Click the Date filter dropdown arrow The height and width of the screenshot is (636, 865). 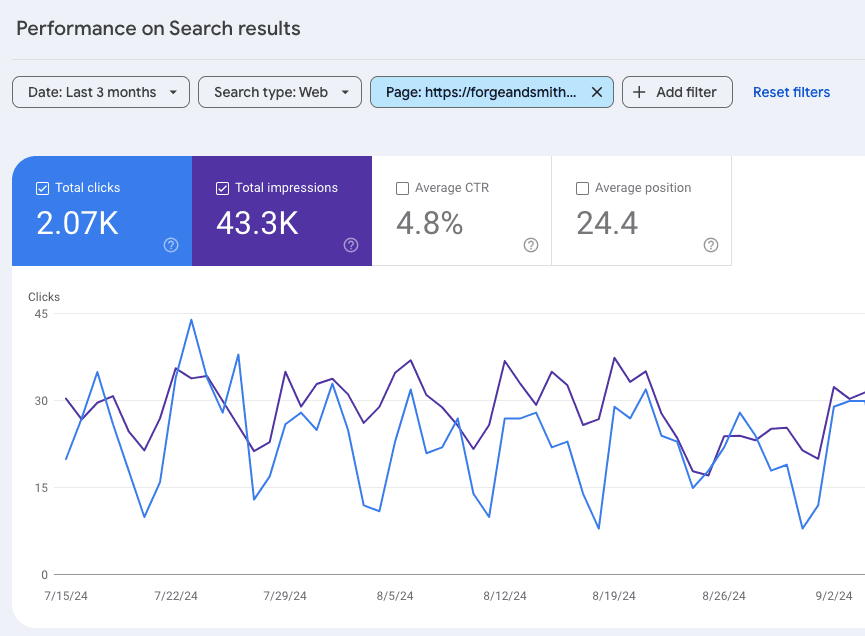click(x=174, y=92)
